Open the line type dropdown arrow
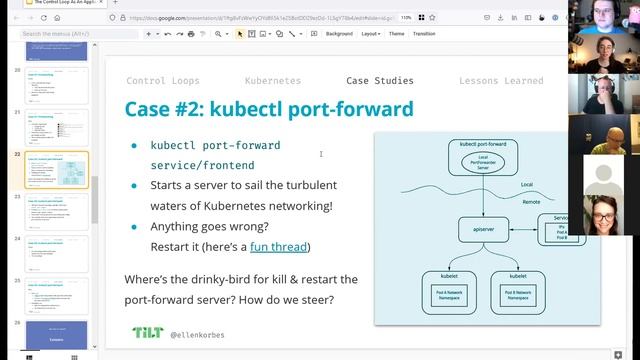This screenshot has width=640, height=360. pos(301,34)
